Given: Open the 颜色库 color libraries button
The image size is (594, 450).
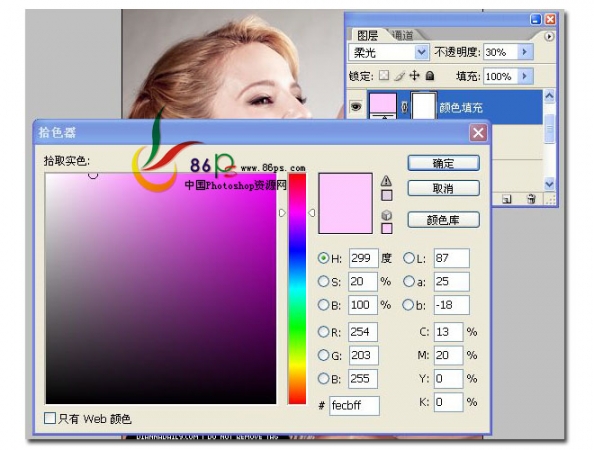Looking at the screenshot, I should click(x=443, y=220).
